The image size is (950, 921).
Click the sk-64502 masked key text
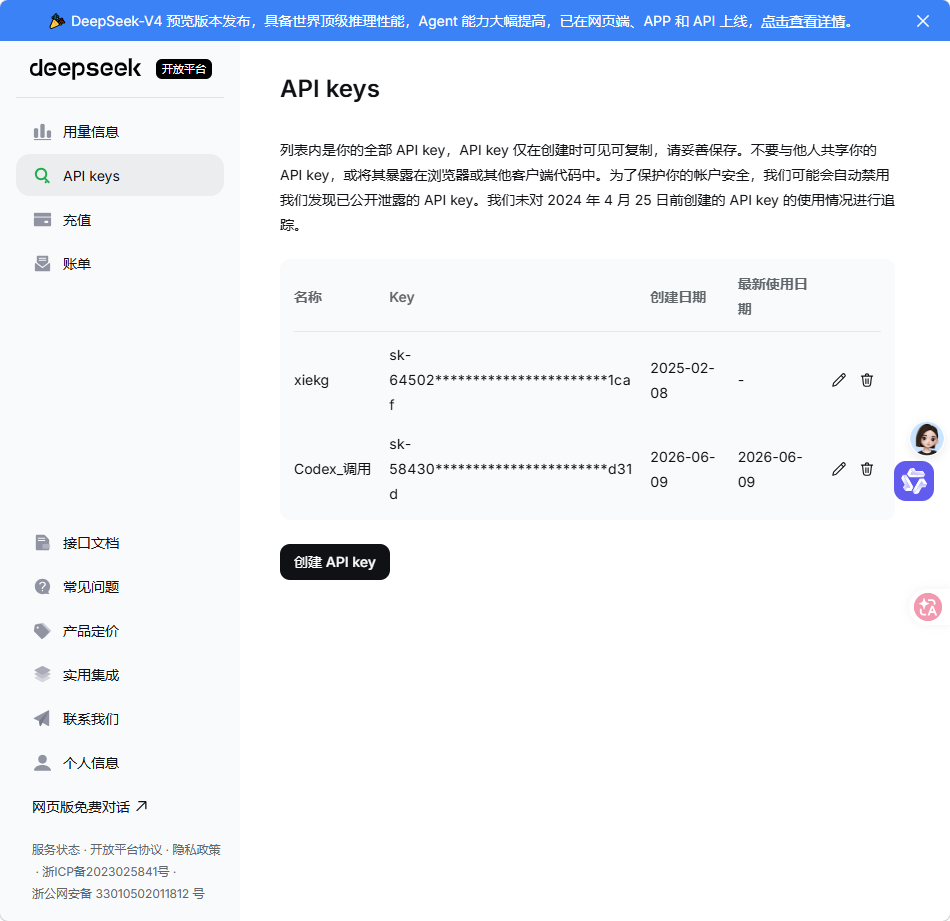510,380
